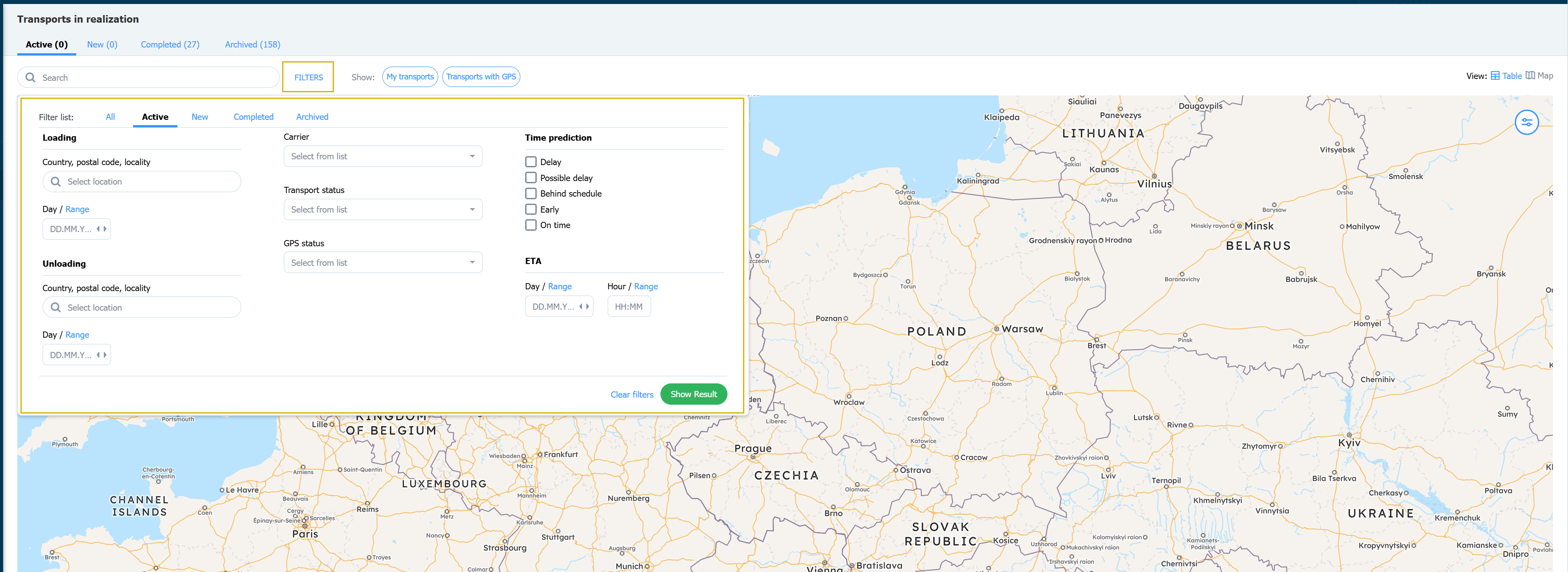Click Minsk on the map
Screen dimensions: 1568x572
click(1259, 226)
